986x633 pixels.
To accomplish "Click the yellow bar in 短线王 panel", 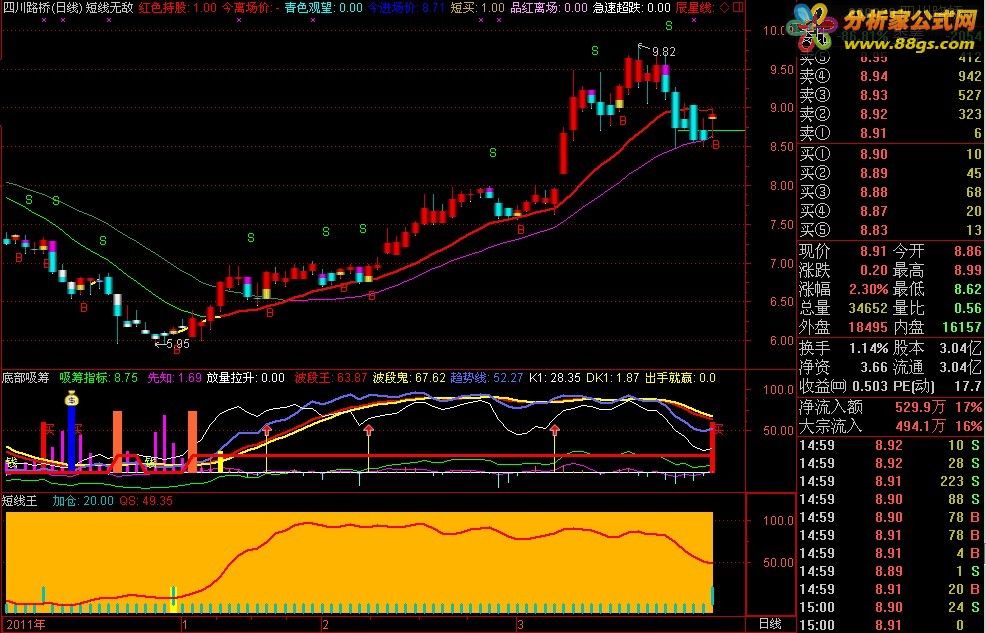I will pyautogui.click(x=174, y=598).
